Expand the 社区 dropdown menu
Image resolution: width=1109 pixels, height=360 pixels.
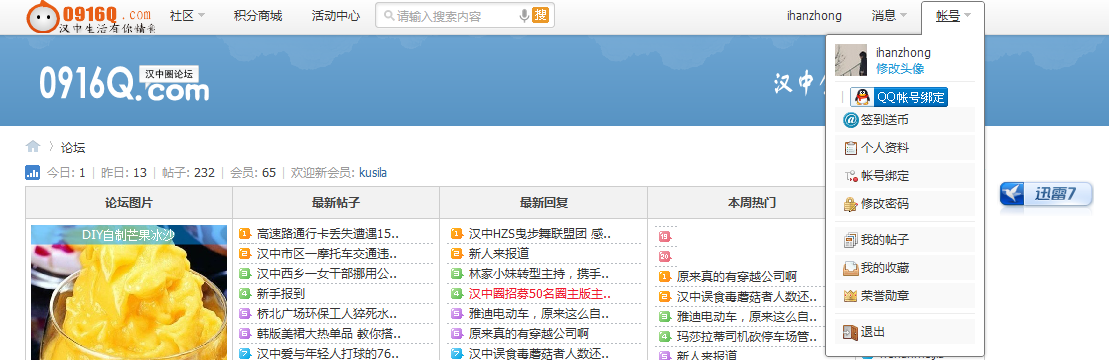[187, 16]
